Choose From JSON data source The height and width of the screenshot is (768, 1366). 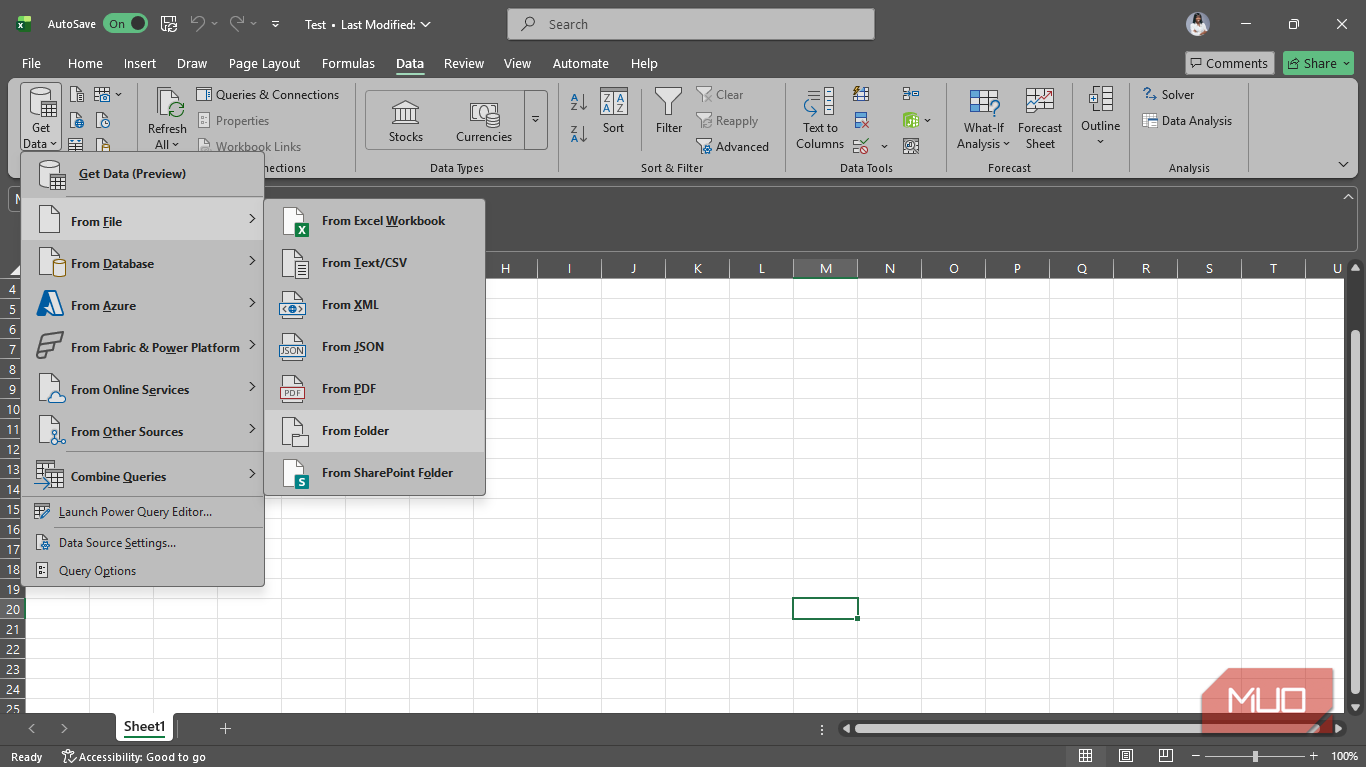[x=374, y=347]
